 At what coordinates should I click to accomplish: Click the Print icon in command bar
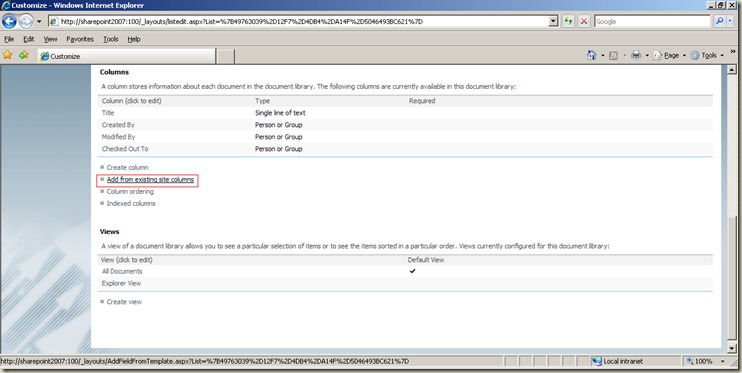[636, 55]
